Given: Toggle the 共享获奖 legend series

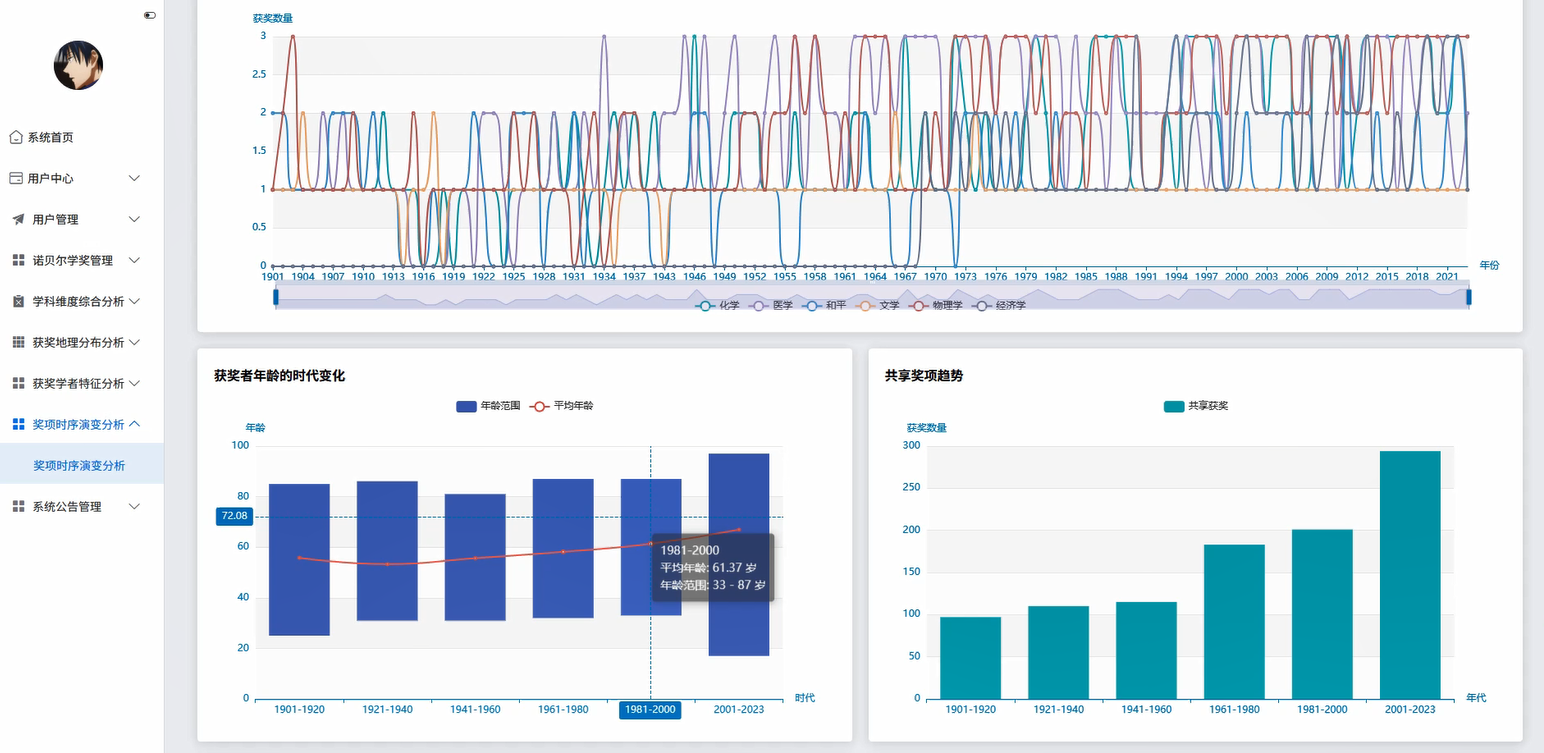Looking at the screenshot, I should point(1196,406).
